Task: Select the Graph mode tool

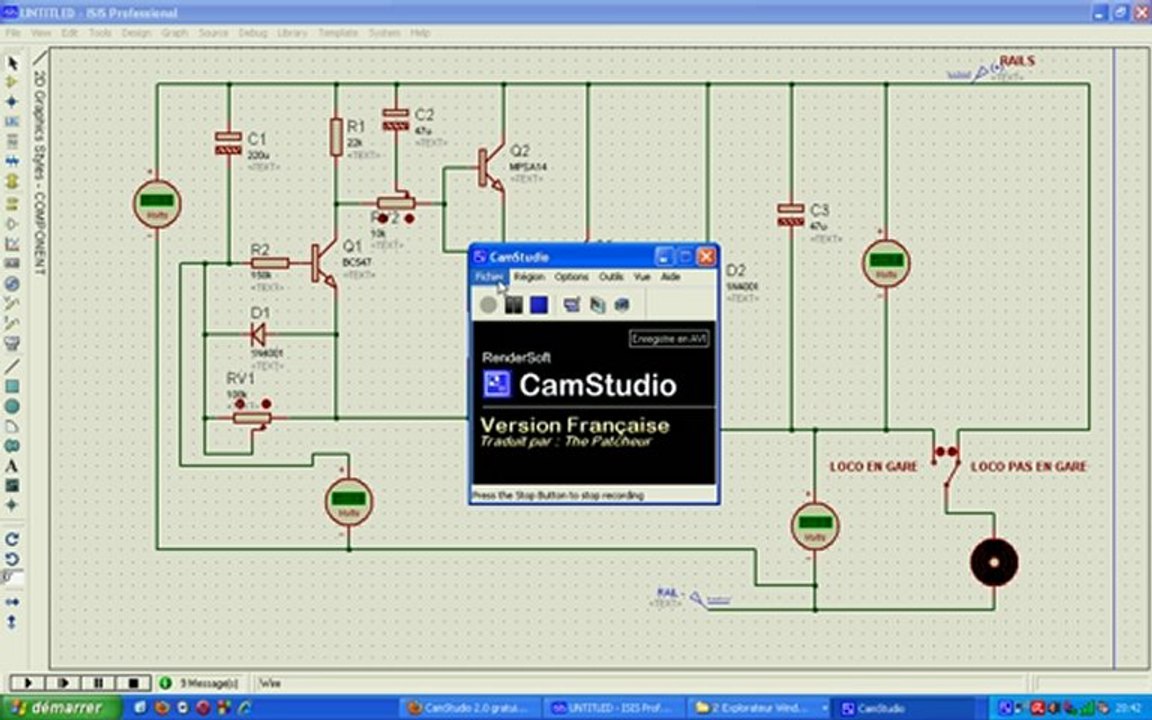Action: tap(12, 243)
